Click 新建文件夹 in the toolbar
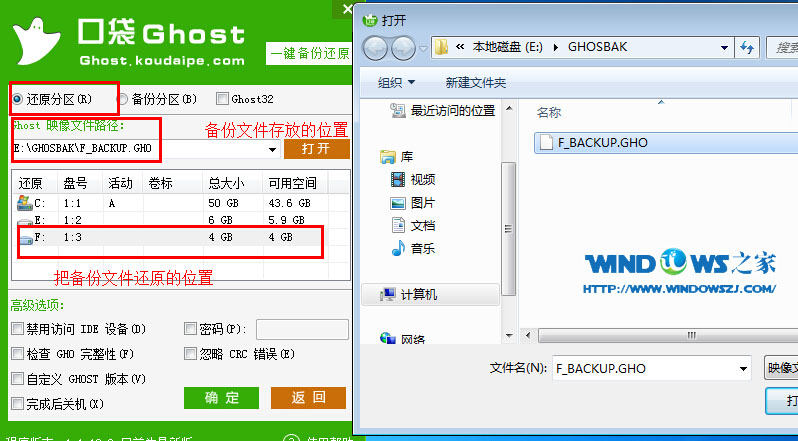Image resolution: width=798 pixels, height=441 pixels. click(x=476, y=82)
